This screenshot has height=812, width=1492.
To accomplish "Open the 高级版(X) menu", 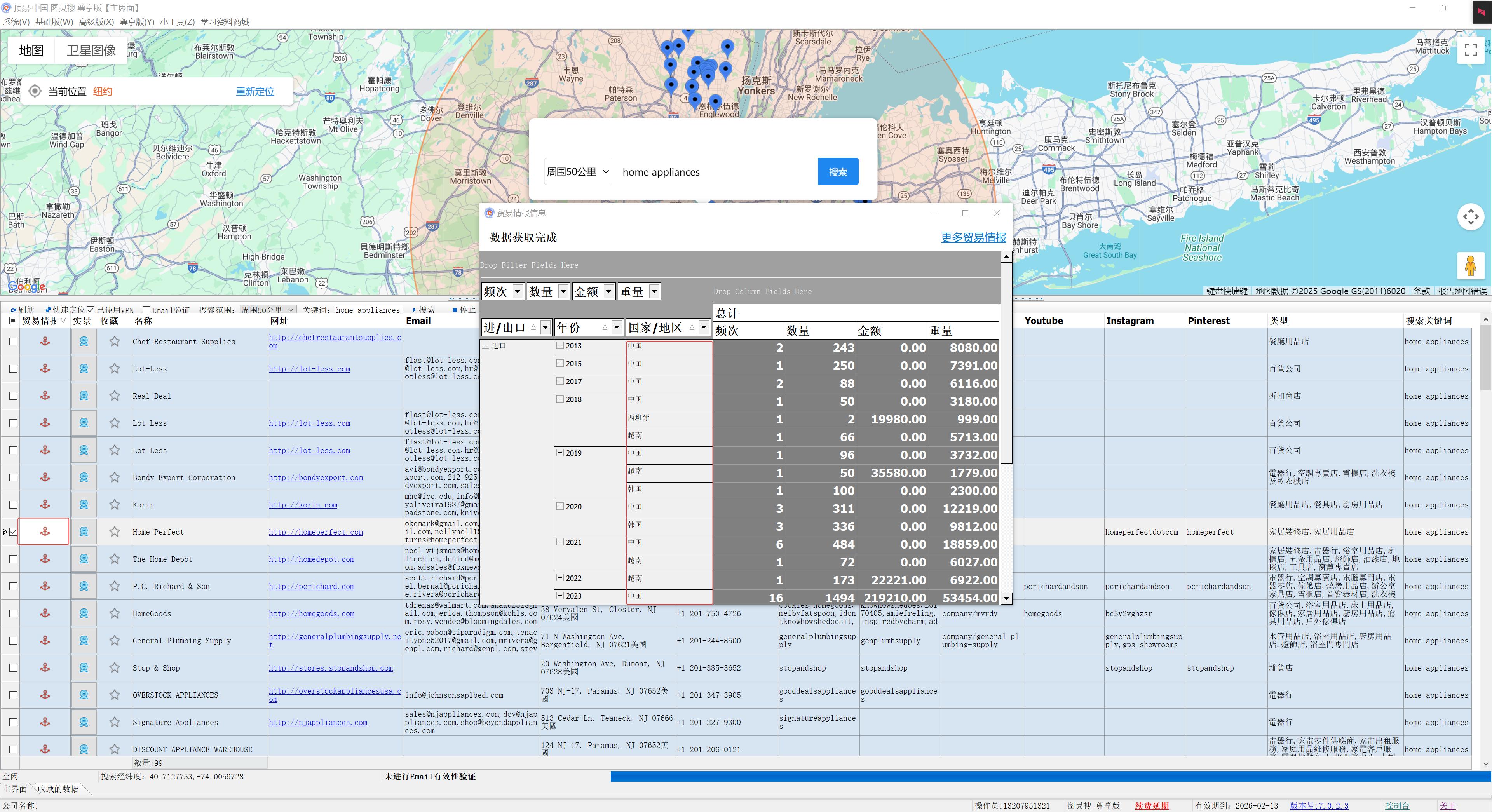I will [96, 22].
